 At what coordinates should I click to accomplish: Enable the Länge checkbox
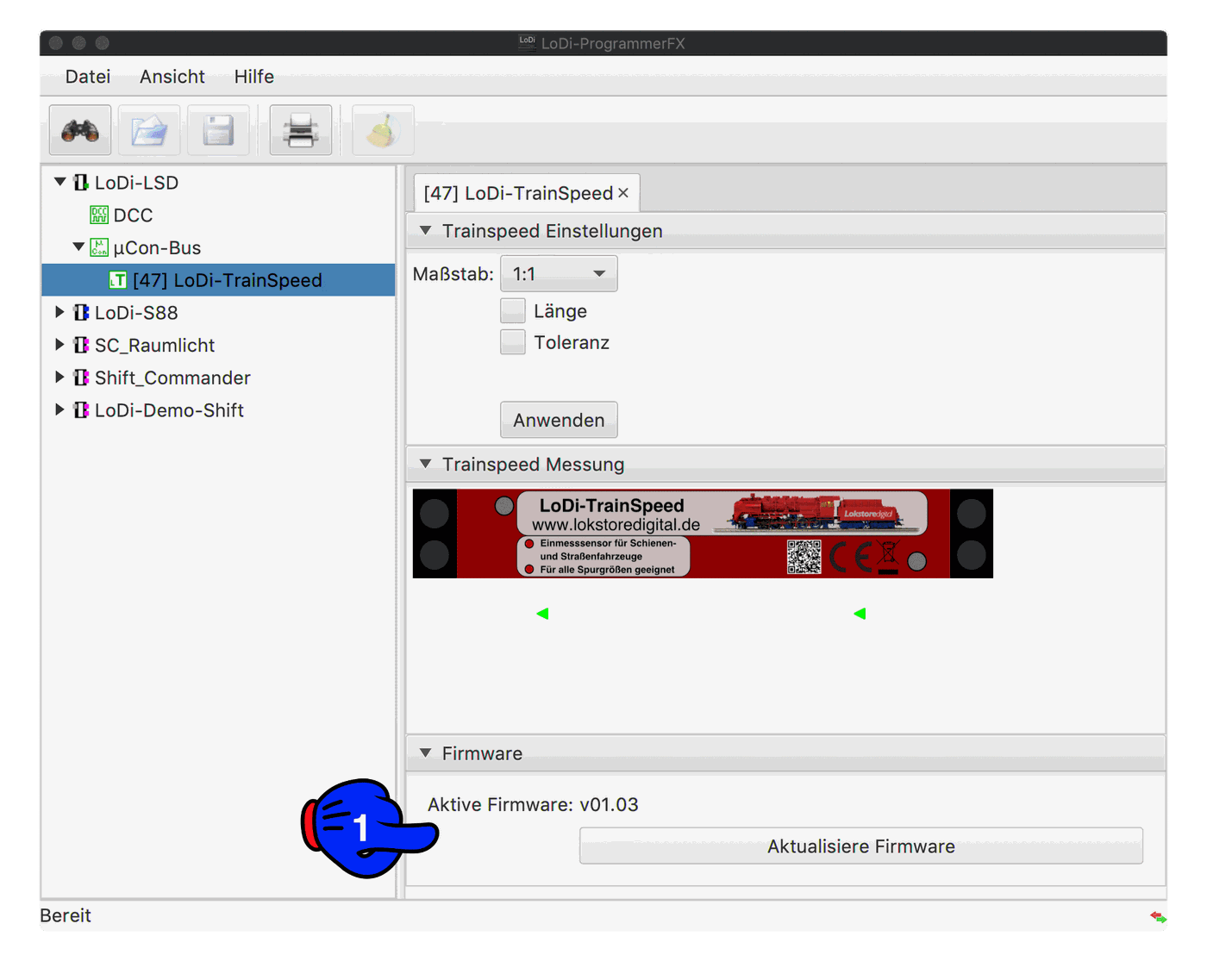coord(513,310)
